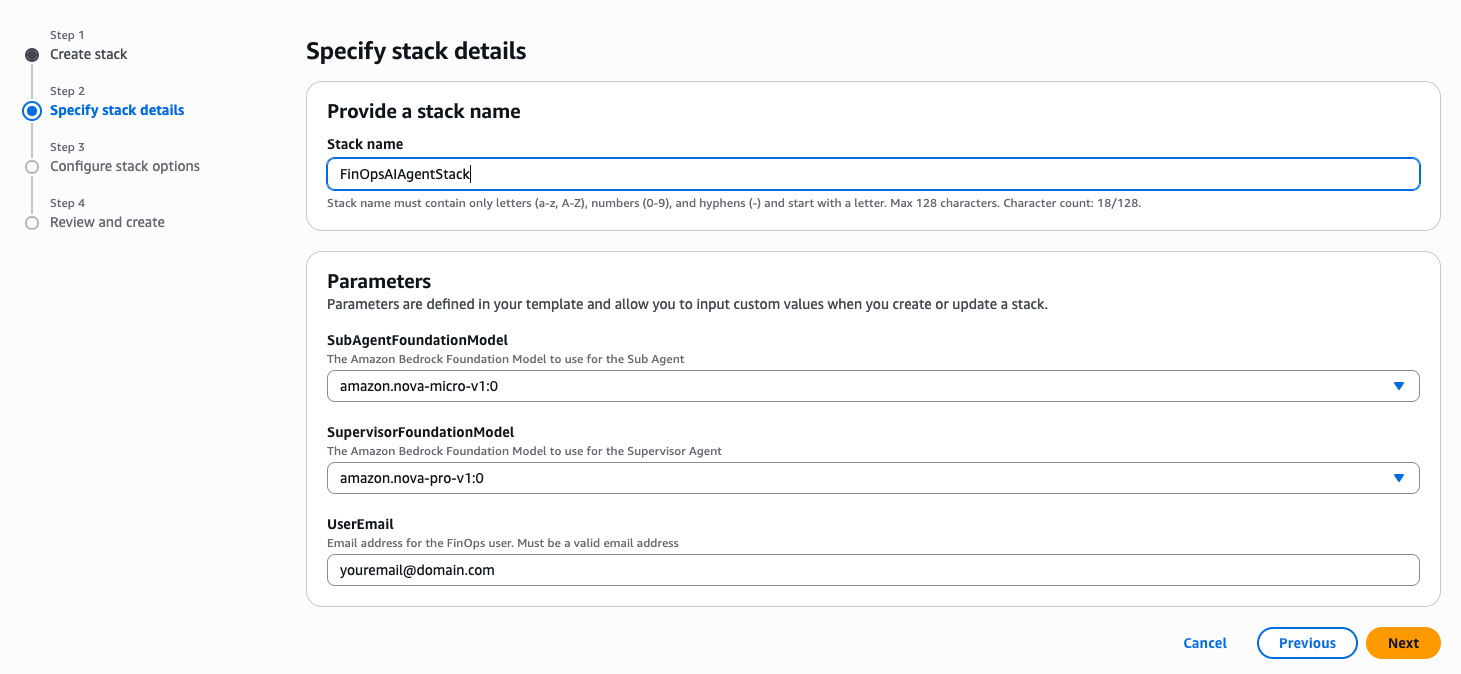1461x674 pixels.
Task: Click the 'UserEmail' label
Action: pos(360,524)
